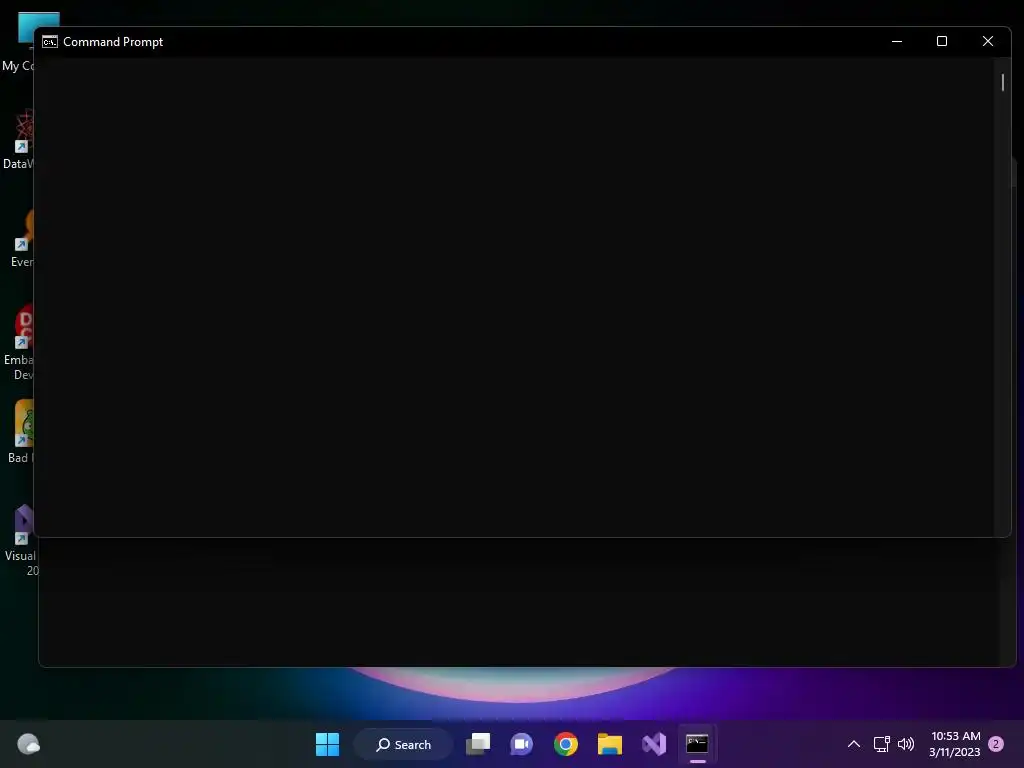Screen dimensions: 1024x768
Task: Open notifications badge showing 2
Action: pyautogui.click(x=996, y=744)
